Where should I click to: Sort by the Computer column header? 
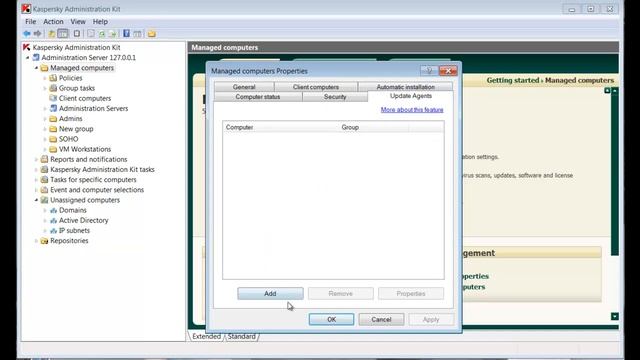point(281,127)
